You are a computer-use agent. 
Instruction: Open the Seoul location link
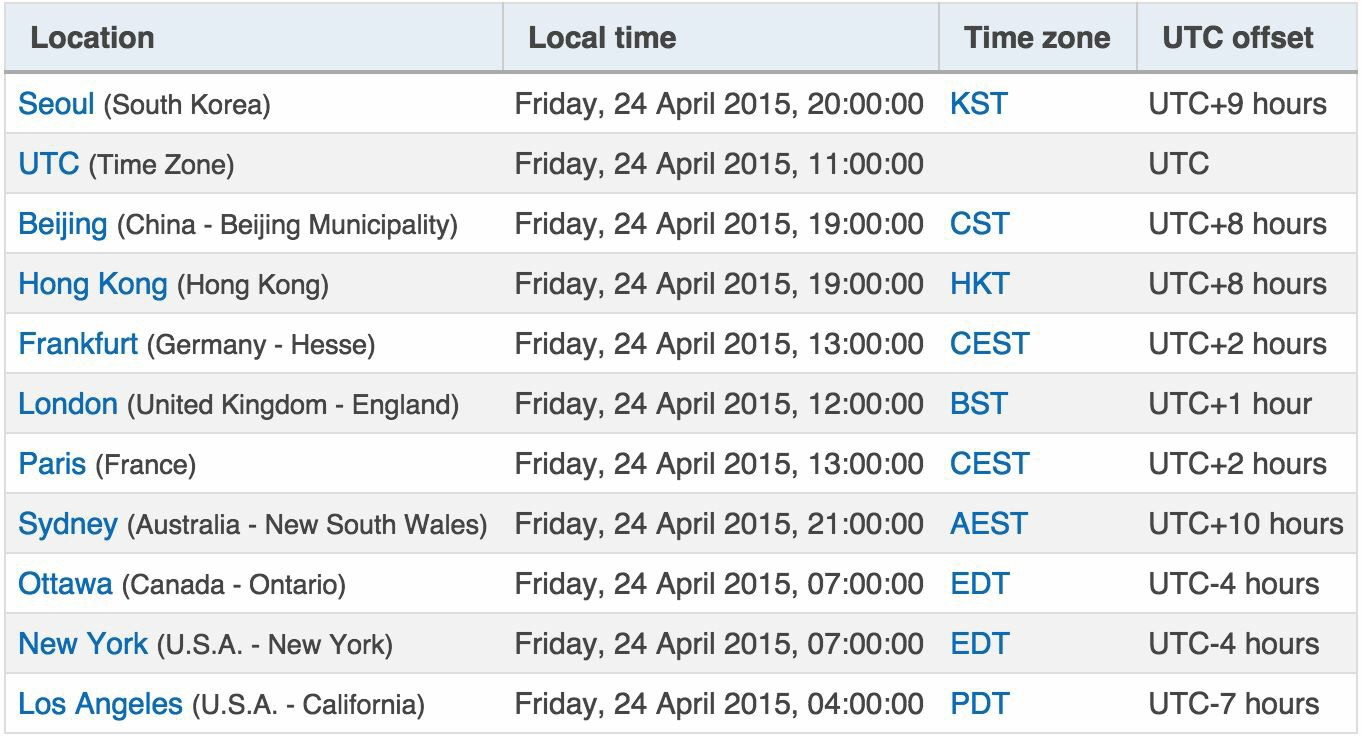point(56,104)
